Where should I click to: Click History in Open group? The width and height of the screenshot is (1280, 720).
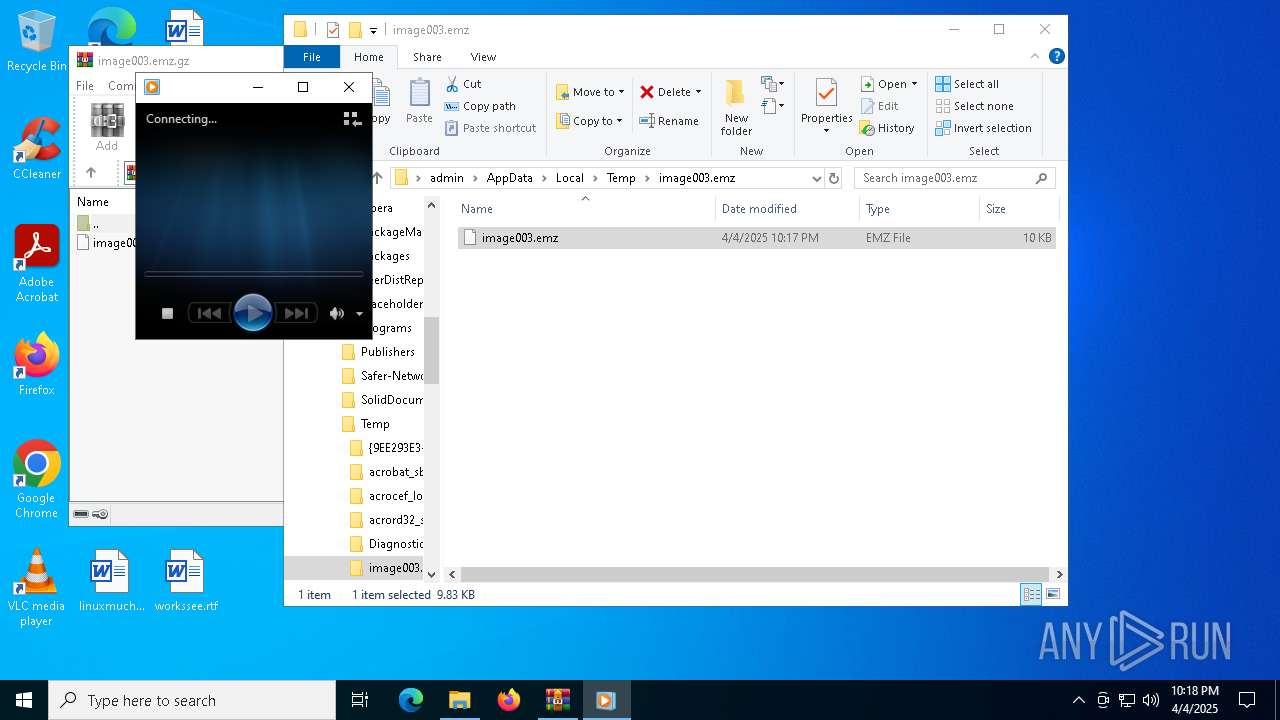(888, 128)
